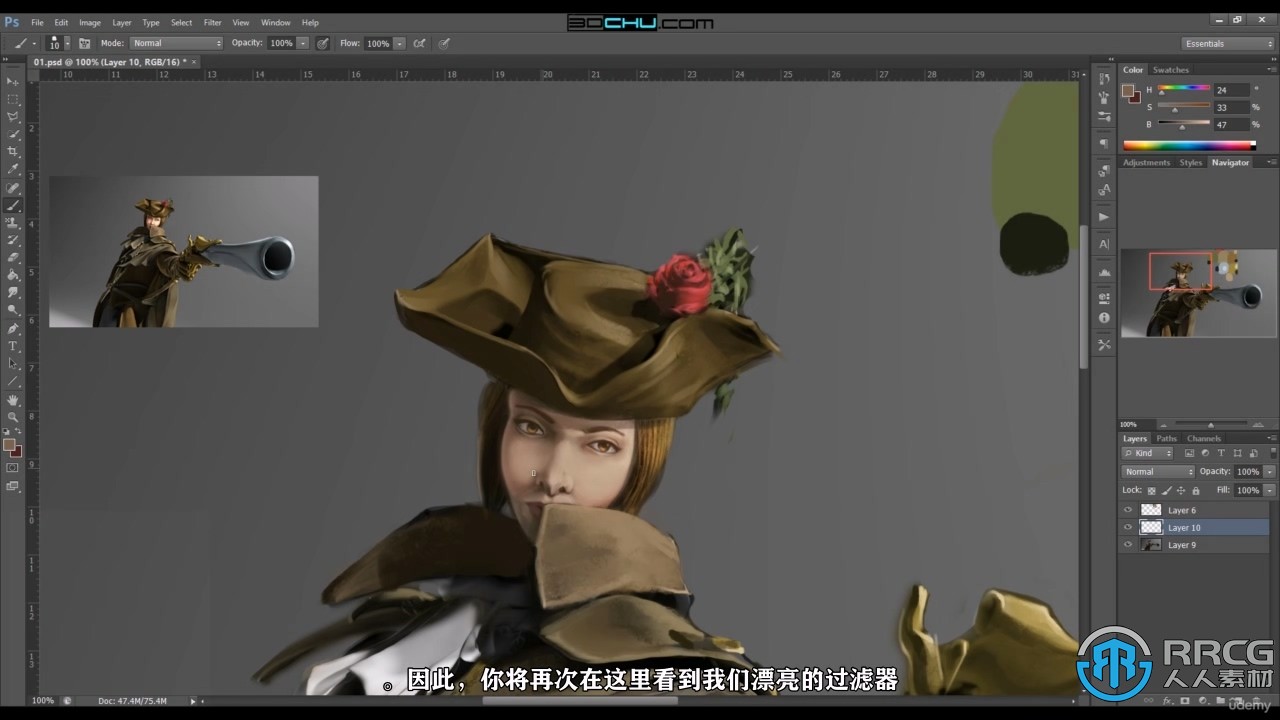Select the Quick Selection tool
The height and width of the screenshot is (720, 1280).
pyautogui.click(x=13, y=134)
